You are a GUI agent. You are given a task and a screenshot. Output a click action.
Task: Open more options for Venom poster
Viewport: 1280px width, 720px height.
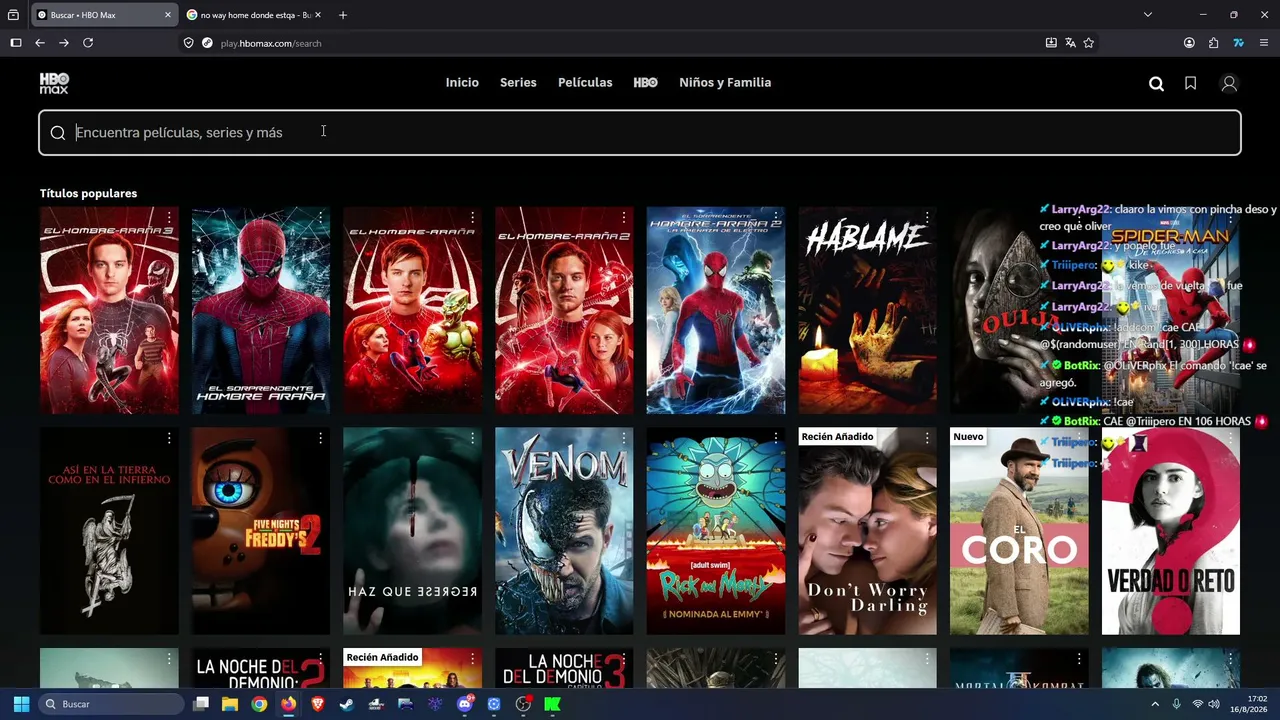[624, 438]
